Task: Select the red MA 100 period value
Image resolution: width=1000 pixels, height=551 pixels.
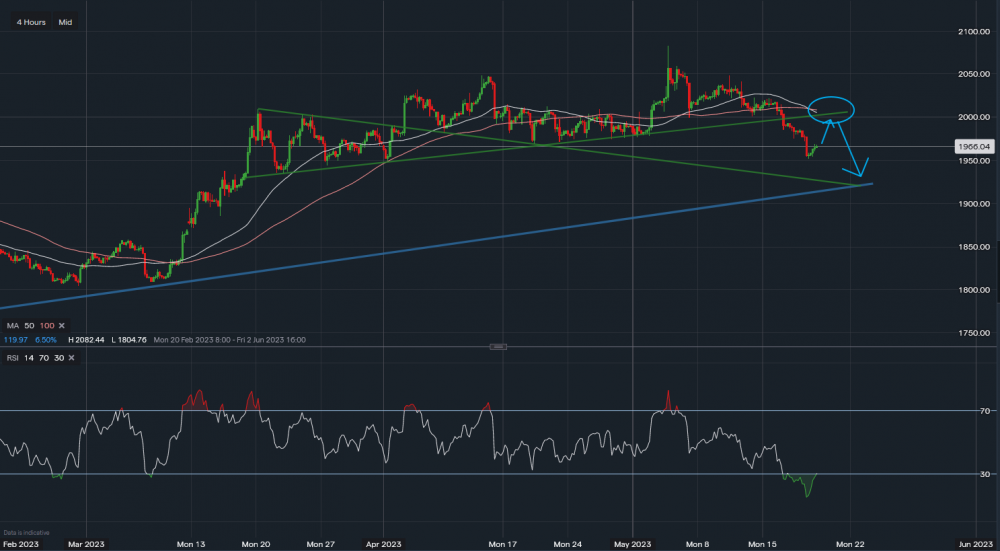Action: (x=46, y=326)
